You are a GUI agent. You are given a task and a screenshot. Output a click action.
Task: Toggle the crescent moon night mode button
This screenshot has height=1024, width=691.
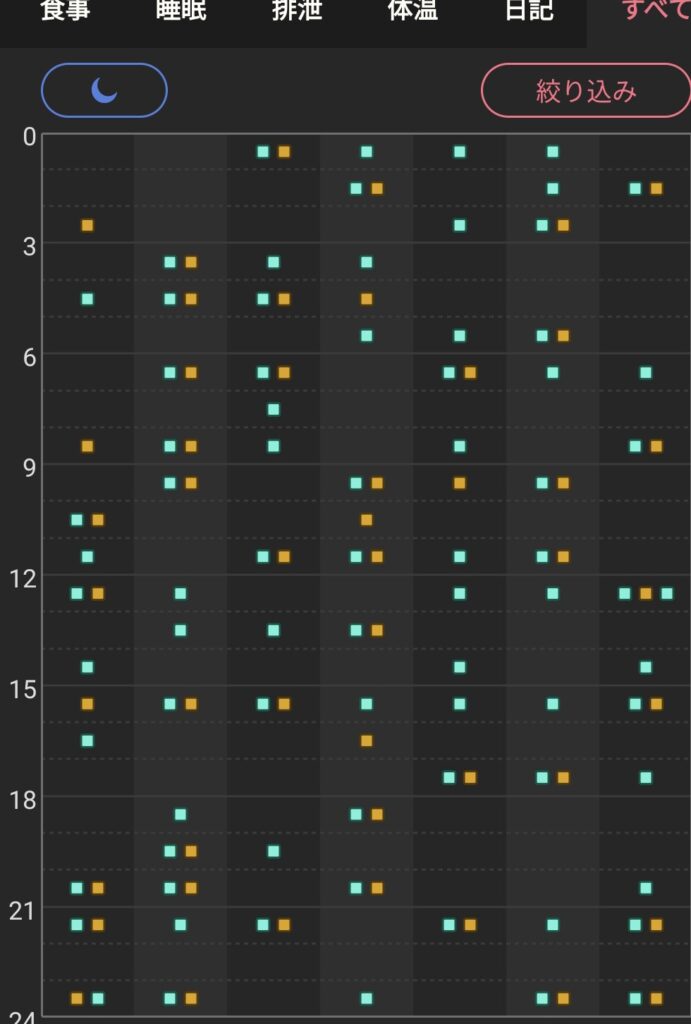[x=104, y=91]
